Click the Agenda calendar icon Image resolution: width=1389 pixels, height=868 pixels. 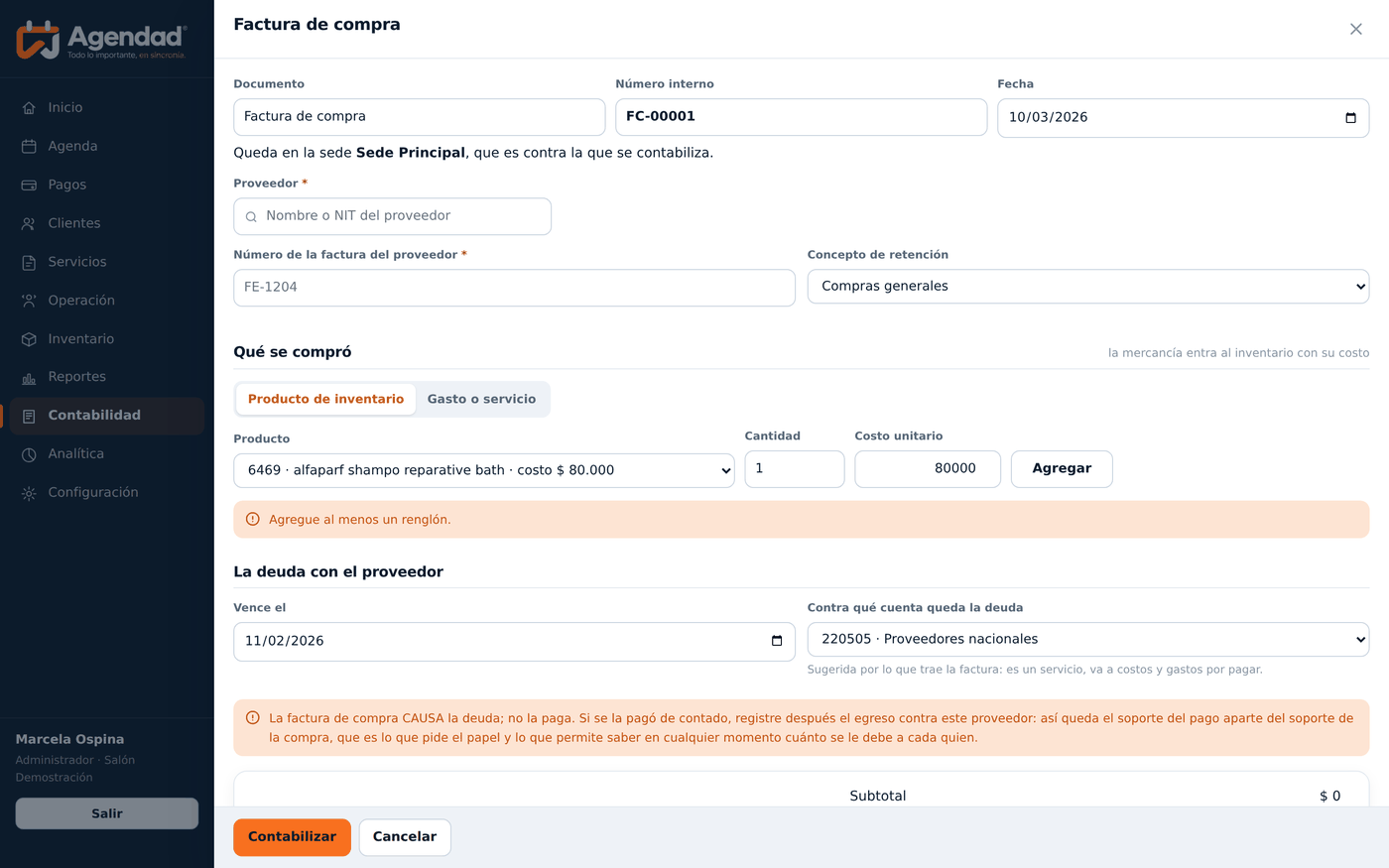tap(29, 147)
